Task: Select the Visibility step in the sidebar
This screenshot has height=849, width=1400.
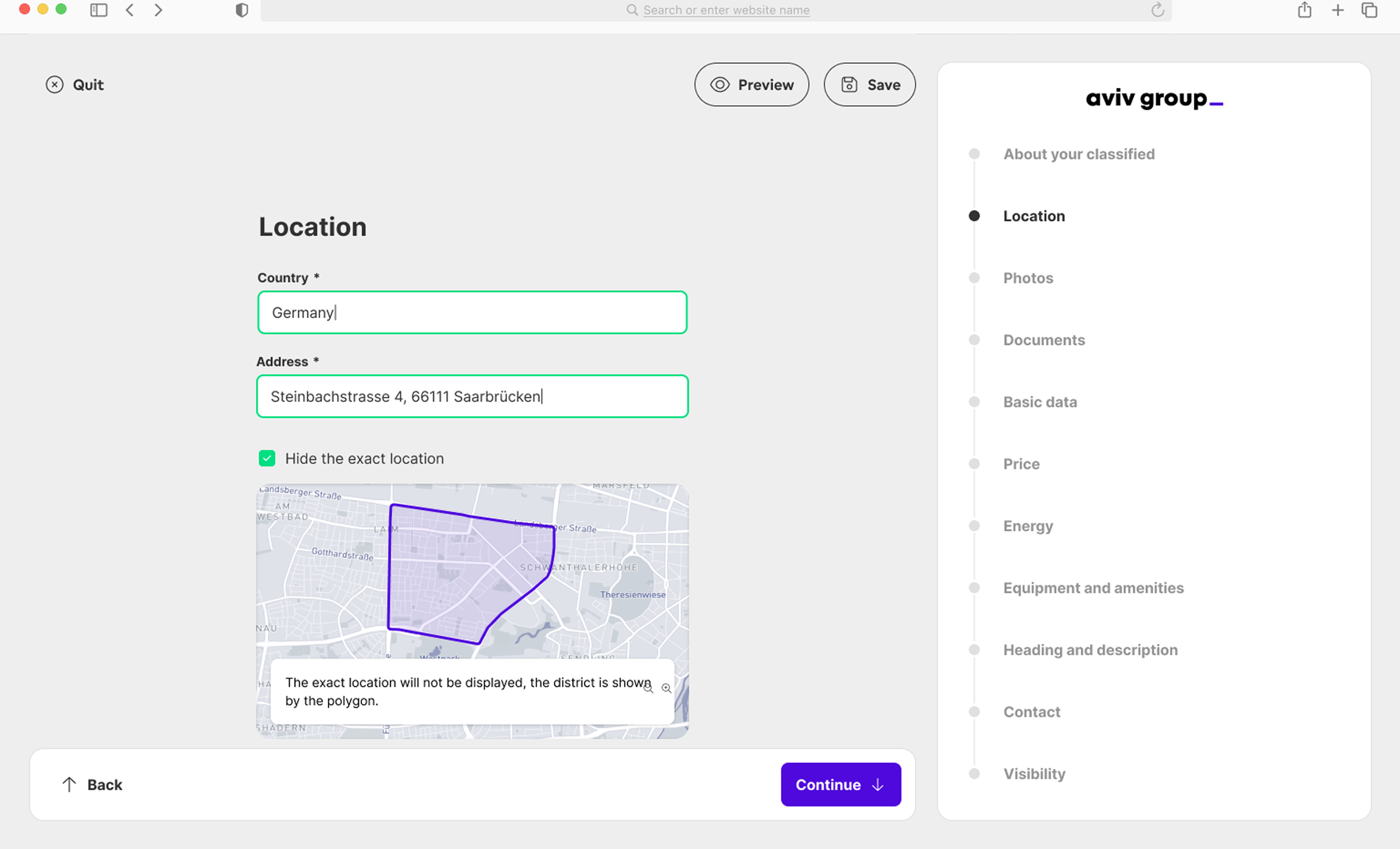Action: pyautogui.click(x=1034, y=773)
